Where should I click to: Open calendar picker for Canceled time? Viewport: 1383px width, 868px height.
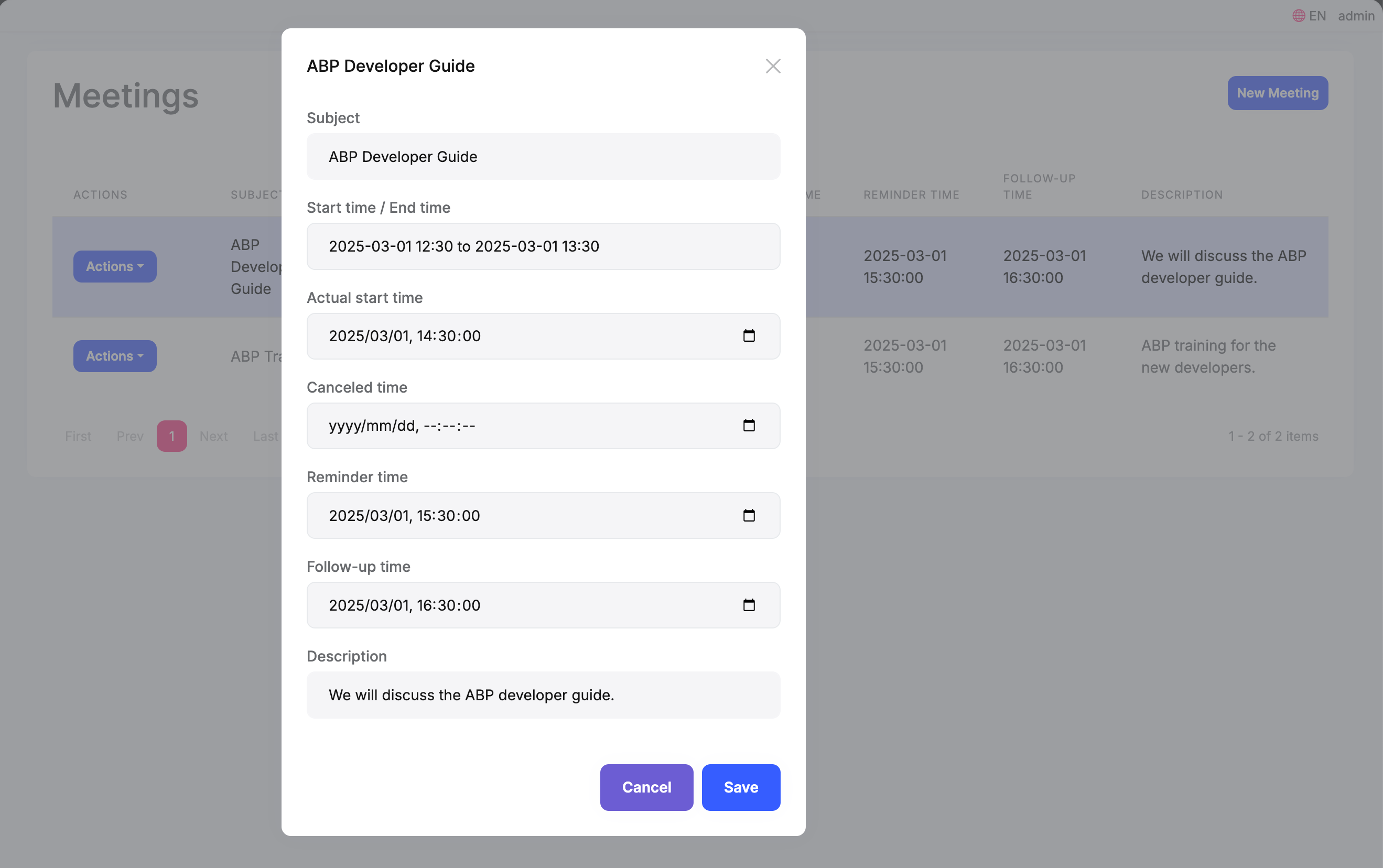(x=749, y=426)
